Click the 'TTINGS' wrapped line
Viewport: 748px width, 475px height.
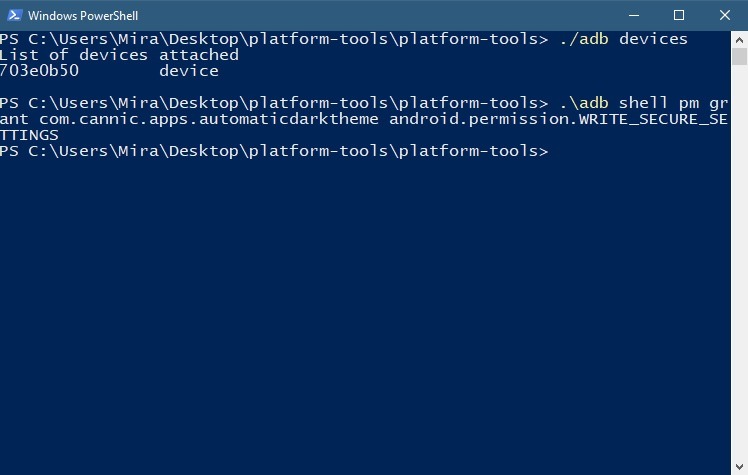29,135
